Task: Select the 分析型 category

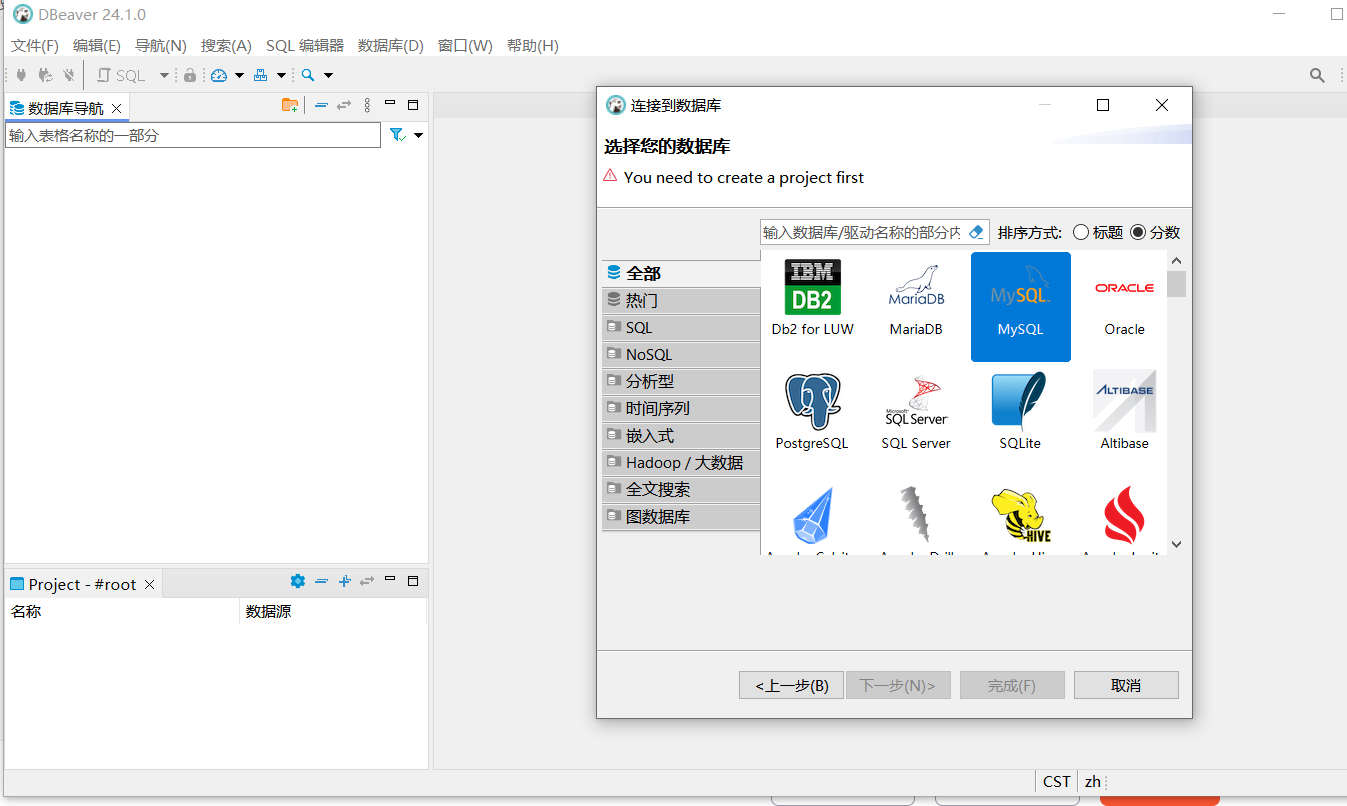Action: pos(681,381)
